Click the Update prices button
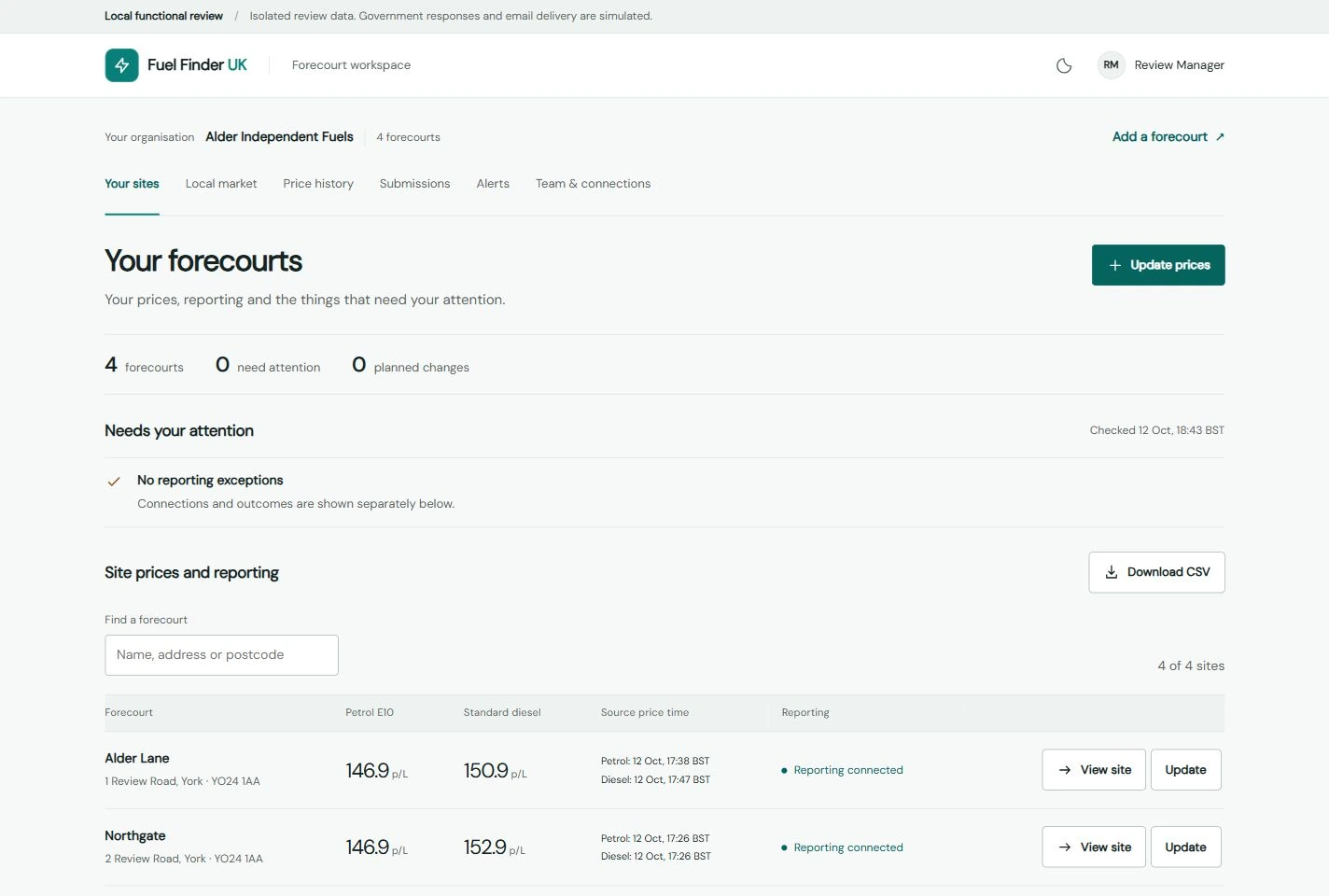Screen dimensions: 1329x896 click(1158, 265)
